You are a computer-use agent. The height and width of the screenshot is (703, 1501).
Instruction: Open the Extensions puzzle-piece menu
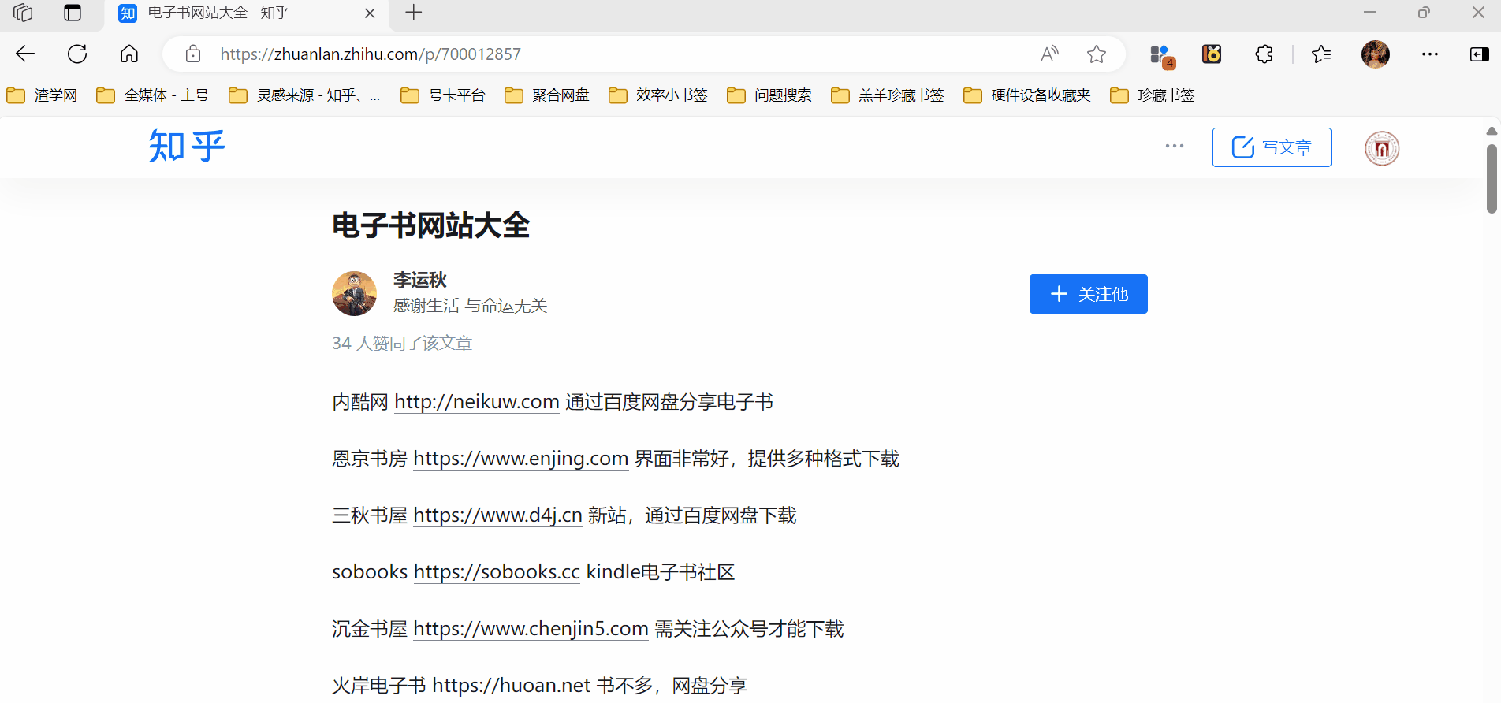coord(1264,54)
